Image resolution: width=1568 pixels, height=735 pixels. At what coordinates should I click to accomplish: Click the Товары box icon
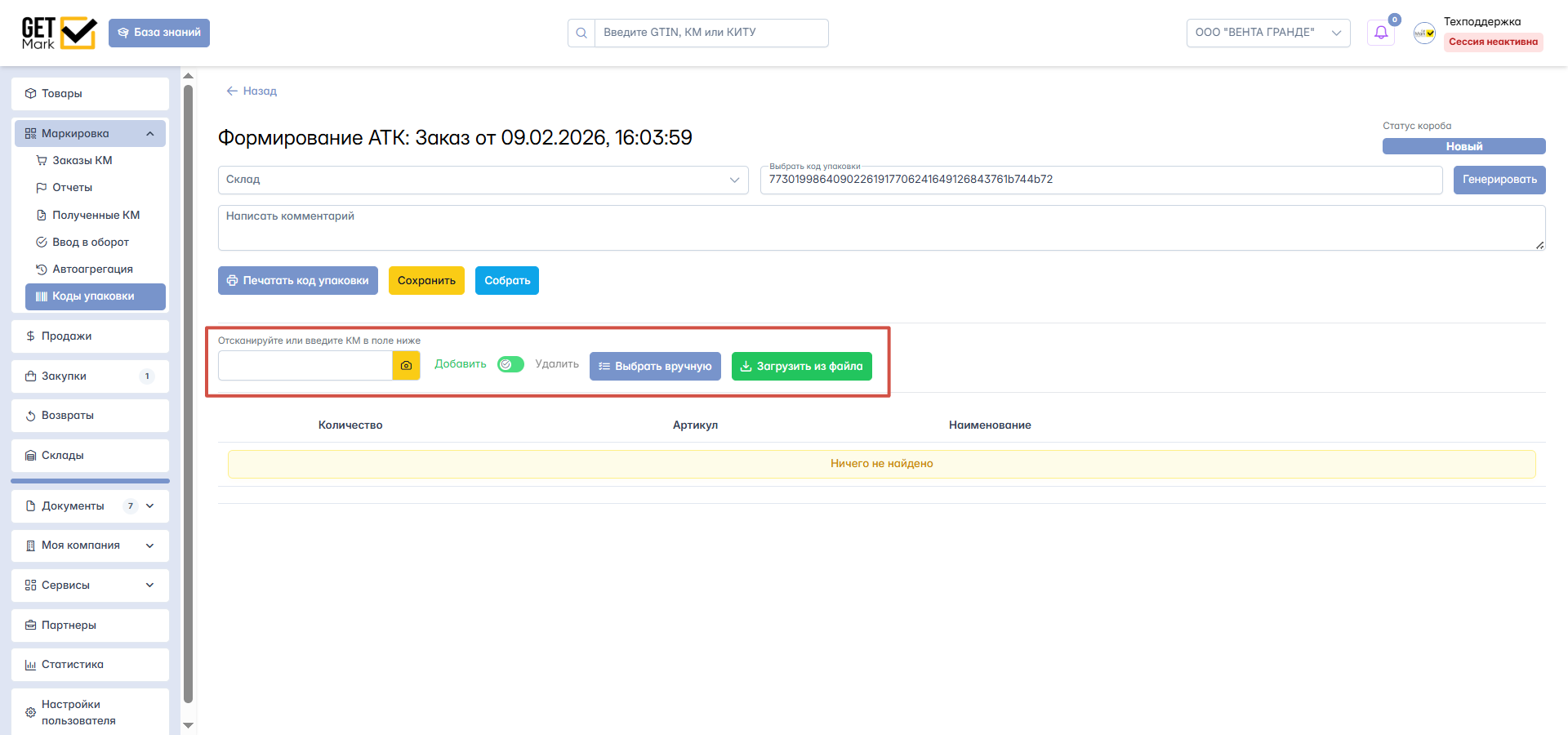[31, 93]
